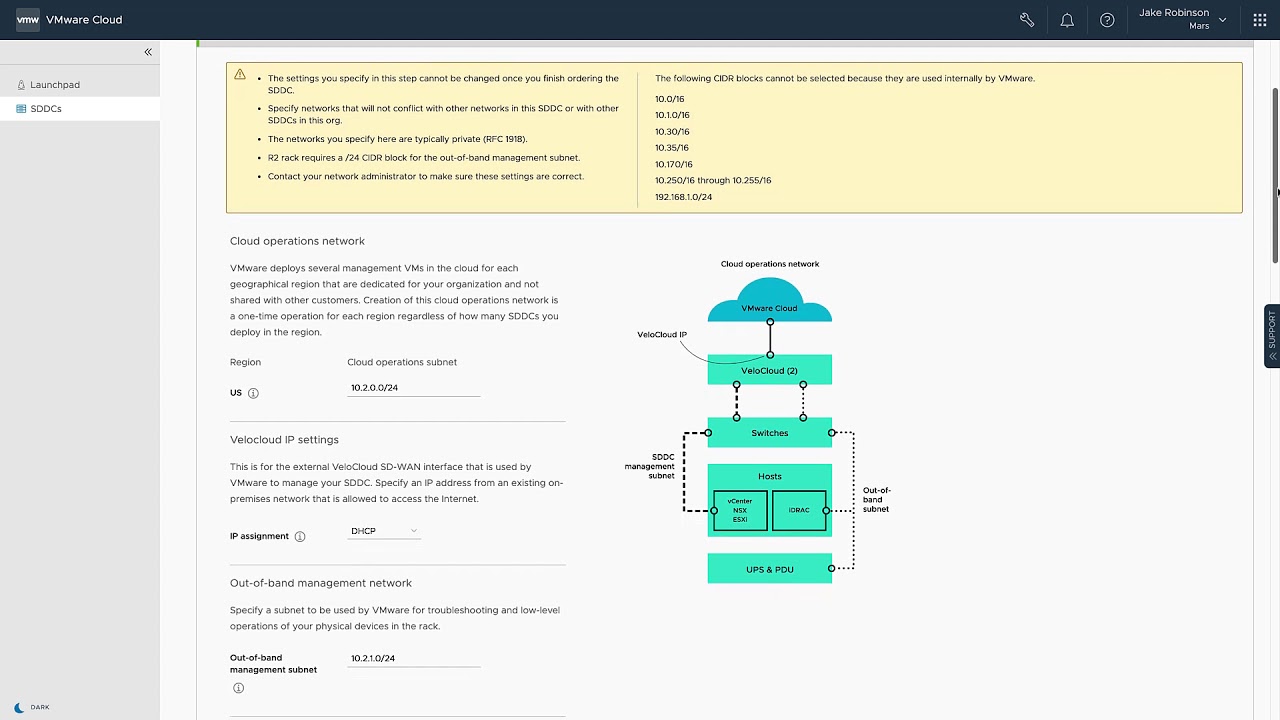Open the help question mark icon
Viewport: 1280px width, 720px height.
(x=1107, y=20)
